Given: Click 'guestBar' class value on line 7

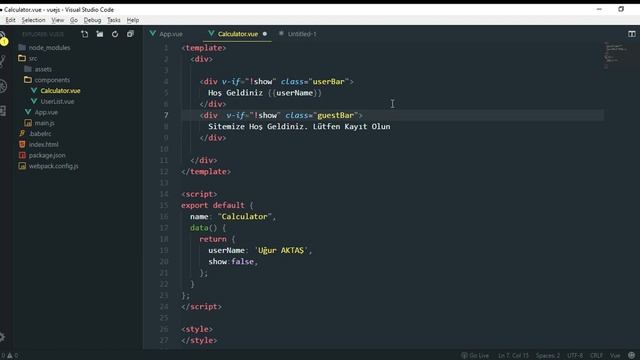Looking at the screenshot, I should click(336, 116).
